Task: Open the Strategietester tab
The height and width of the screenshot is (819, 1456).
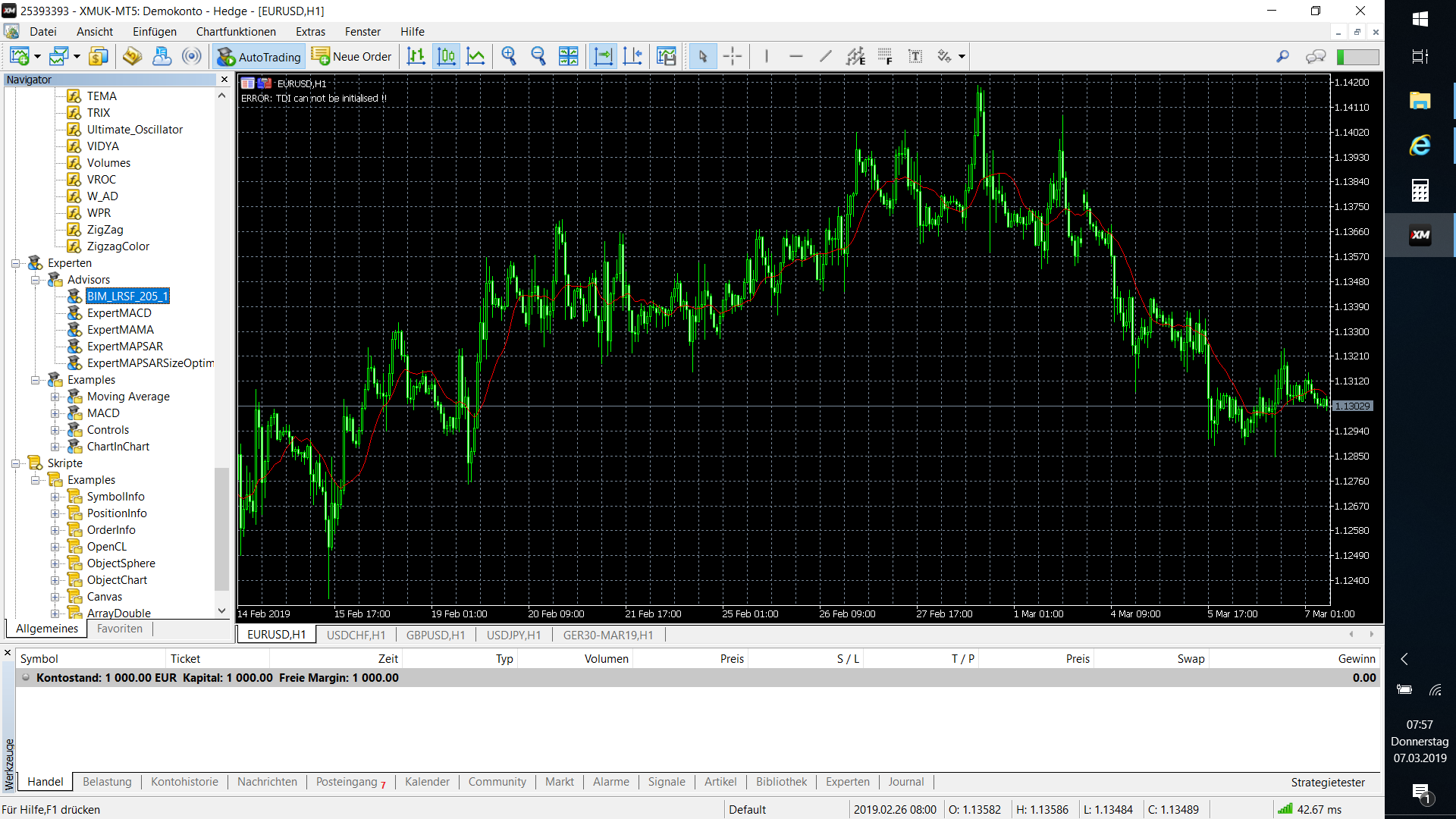Action: point(1328,783)
